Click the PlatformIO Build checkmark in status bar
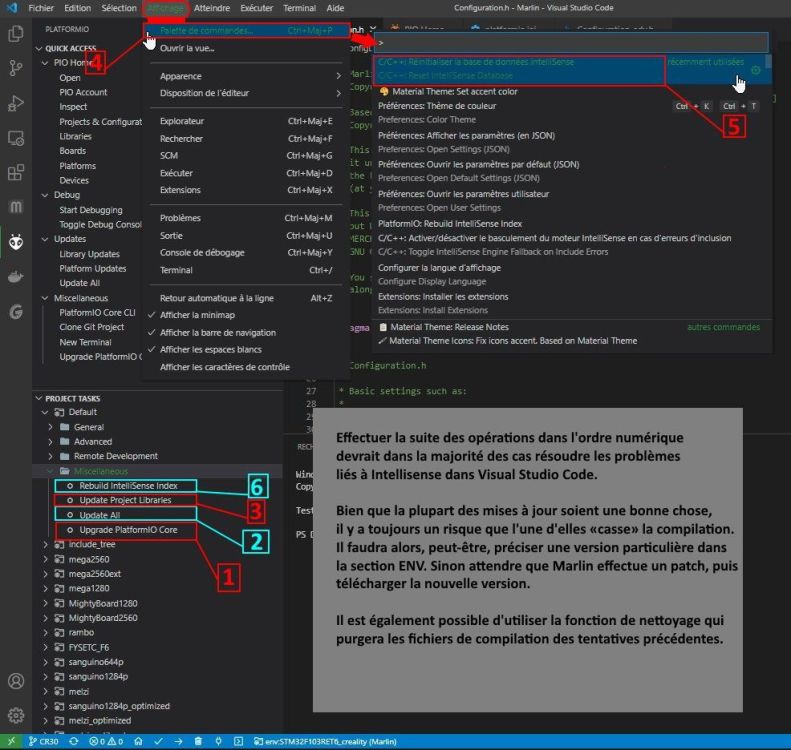Viewport: 791px width, 750px height. click(x=158, y=741)
